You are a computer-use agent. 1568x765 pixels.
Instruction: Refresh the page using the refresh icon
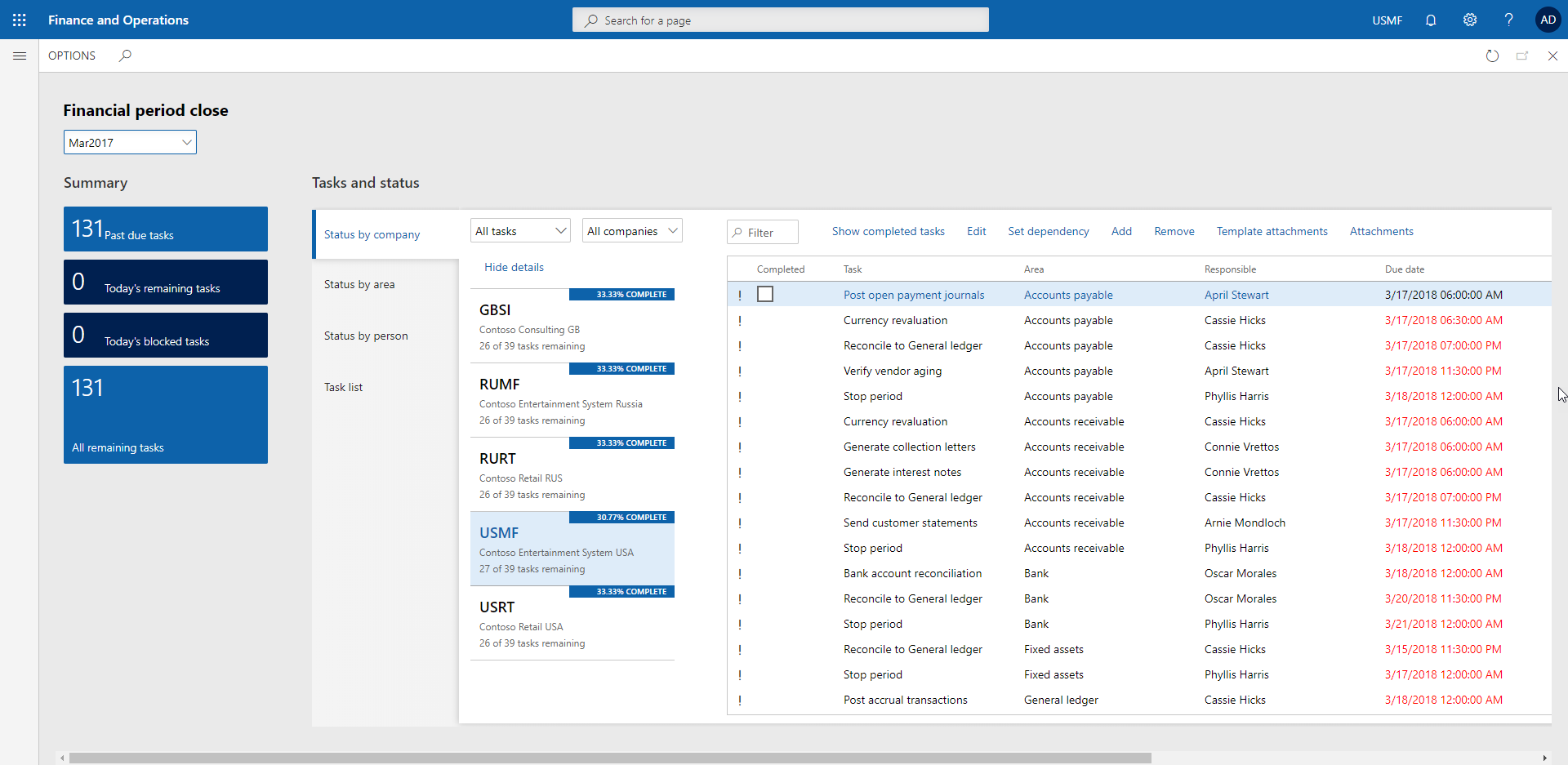pos(1492,56)
